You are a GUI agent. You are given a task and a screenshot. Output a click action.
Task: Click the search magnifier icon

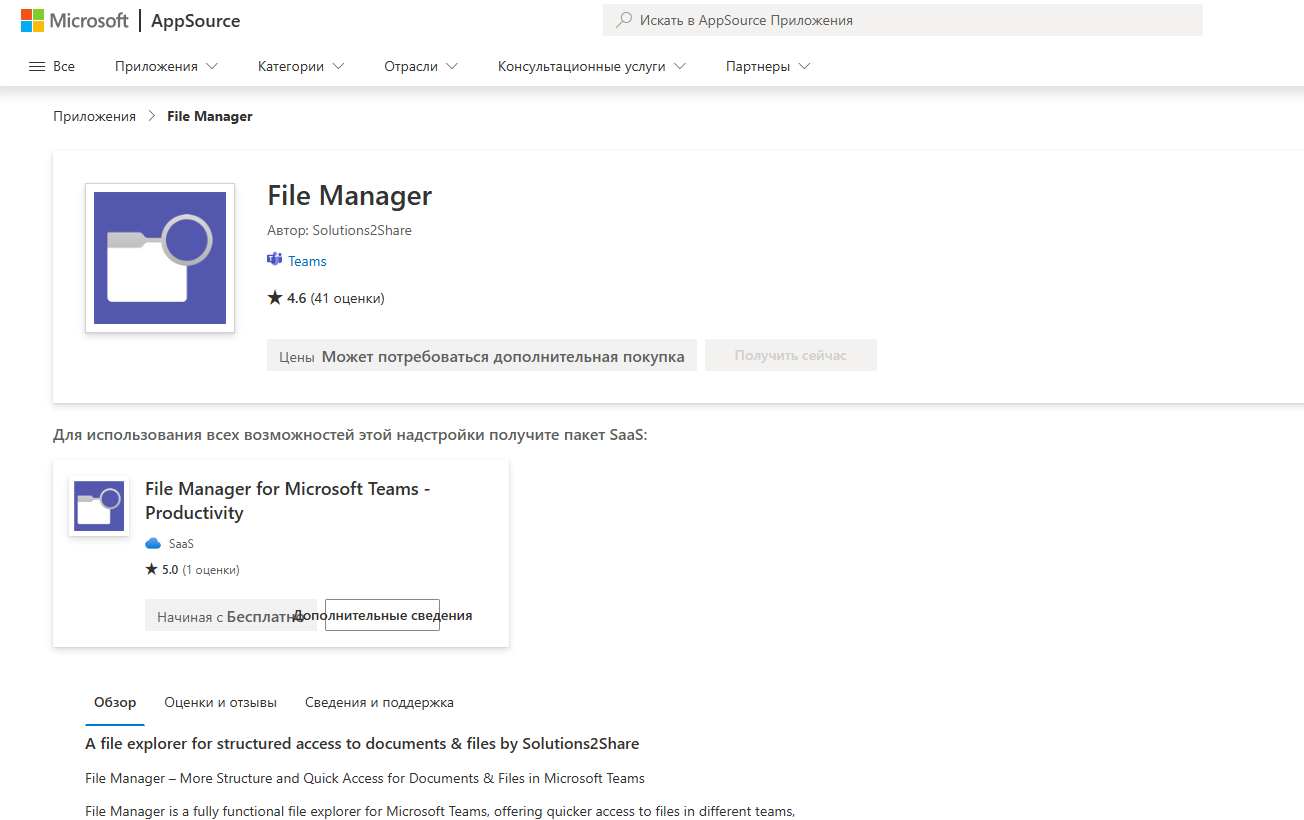click(x=625, y=20)
